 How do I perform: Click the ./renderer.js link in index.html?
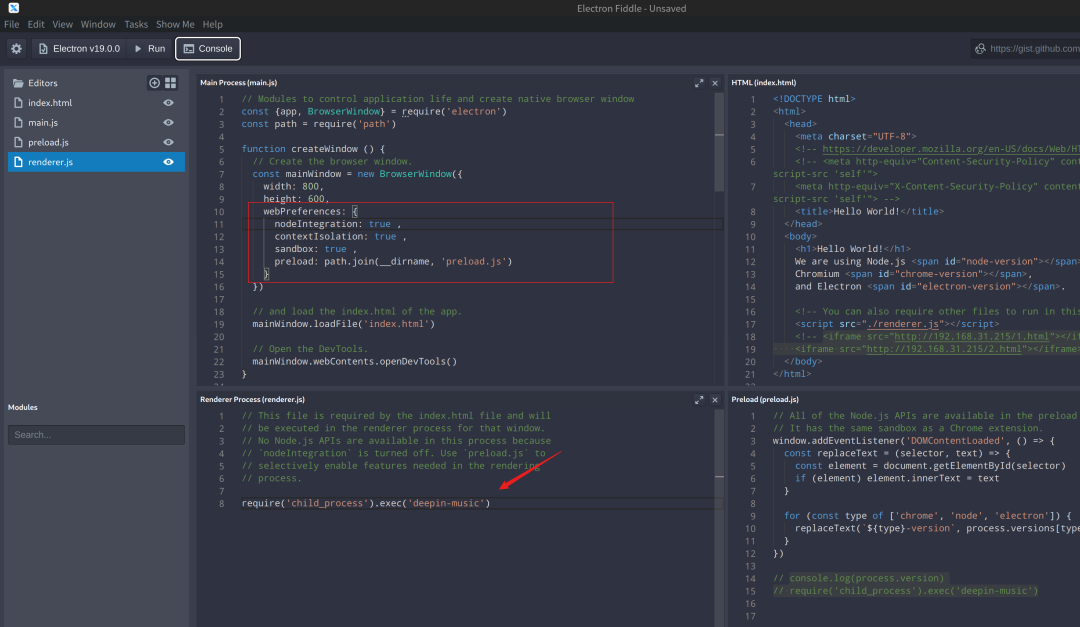point(903,324)
